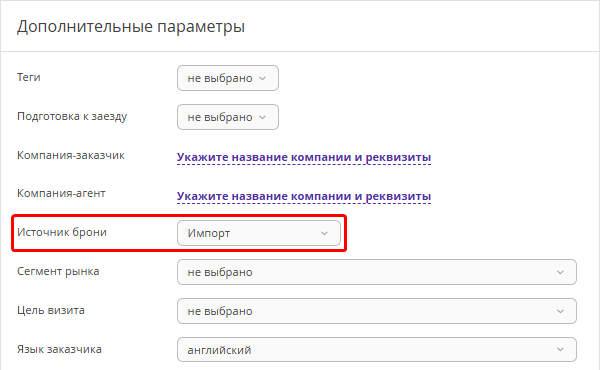Click the Цель визита label
600x370 pixels.
[51, 310]
